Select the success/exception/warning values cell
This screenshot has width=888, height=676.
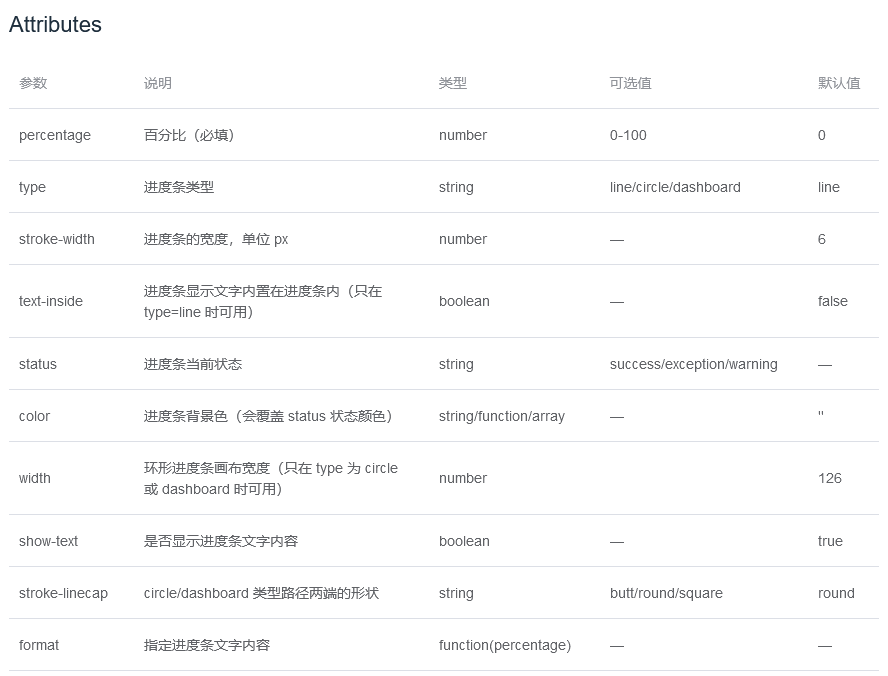point(695,364)
